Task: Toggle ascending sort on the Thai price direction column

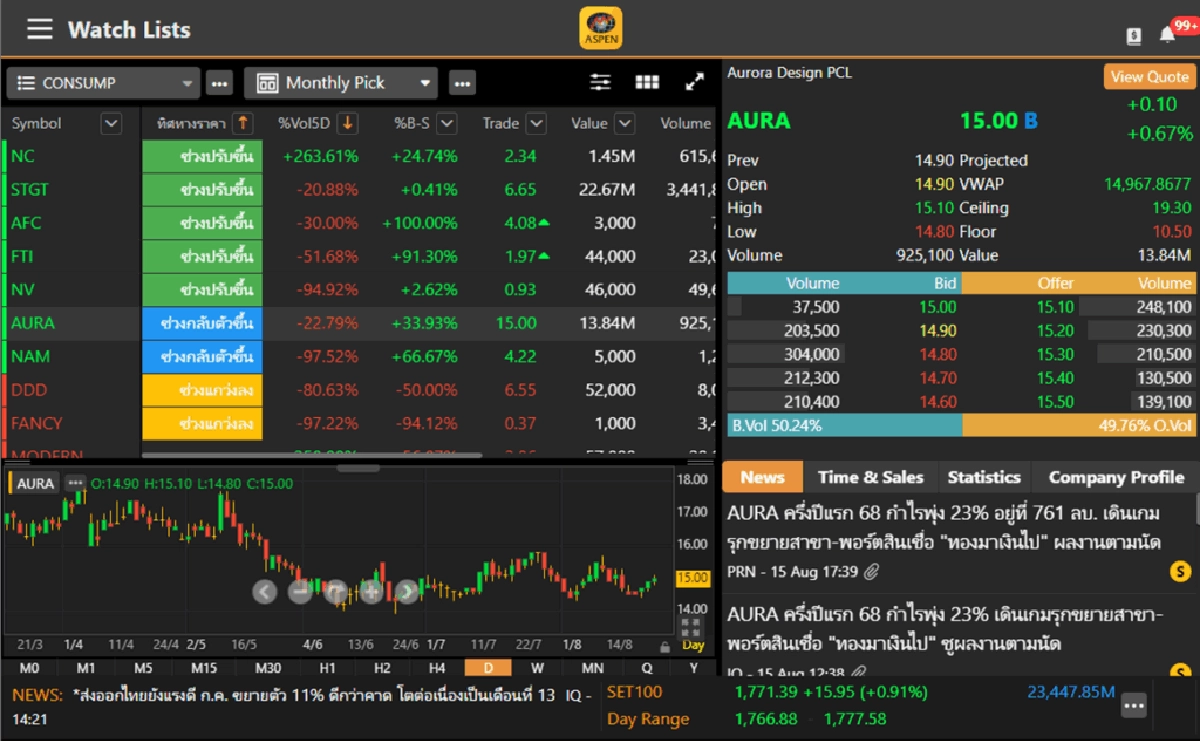Action: [242, 123]
